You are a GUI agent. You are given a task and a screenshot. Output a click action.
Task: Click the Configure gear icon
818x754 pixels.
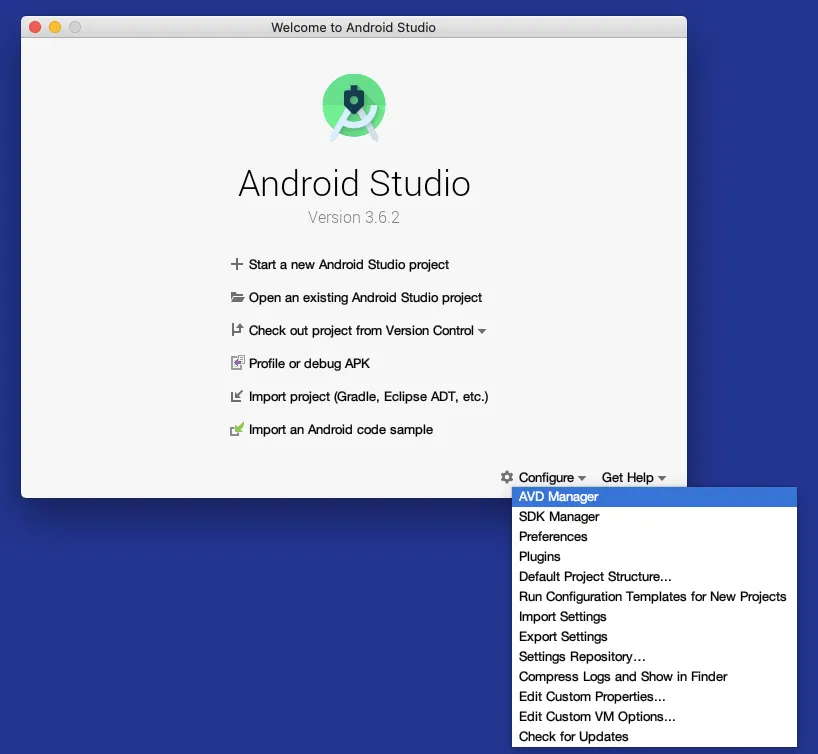coord(507,477)
